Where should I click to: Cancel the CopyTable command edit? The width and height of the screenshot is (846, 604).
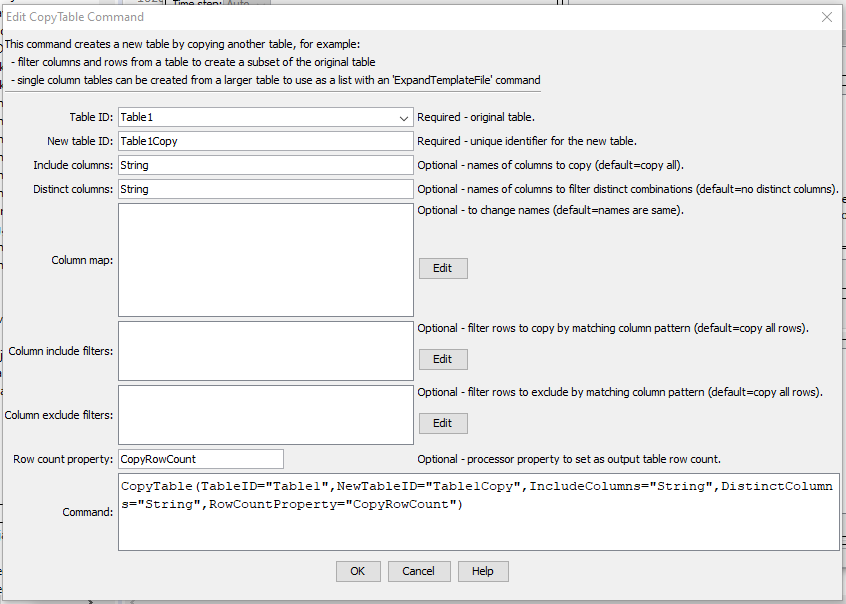pyautogui.click(x=419, y=572)
